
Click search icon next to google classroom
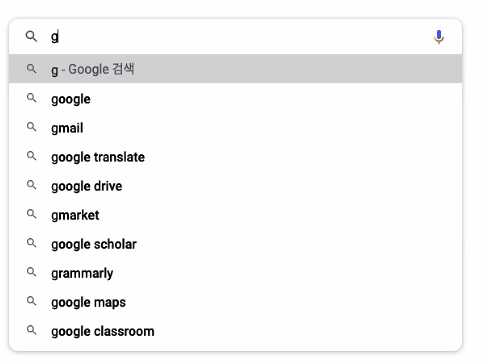(x=32, y=330)
